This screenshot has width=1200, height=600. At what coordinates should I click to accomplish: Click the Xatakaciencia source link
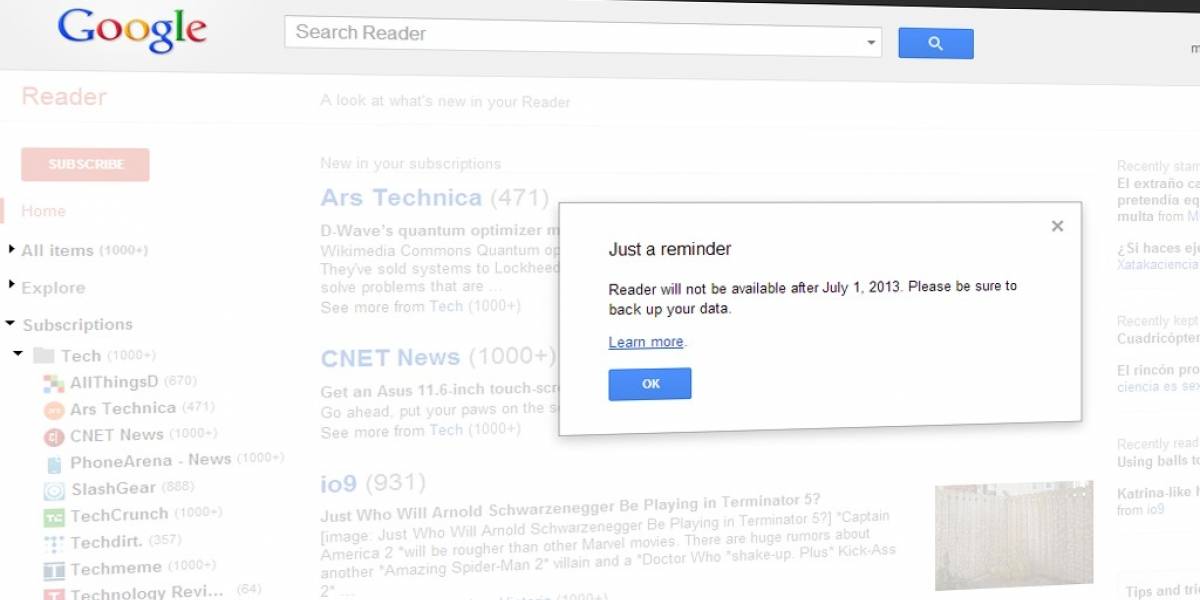[x=1157, y=264]
